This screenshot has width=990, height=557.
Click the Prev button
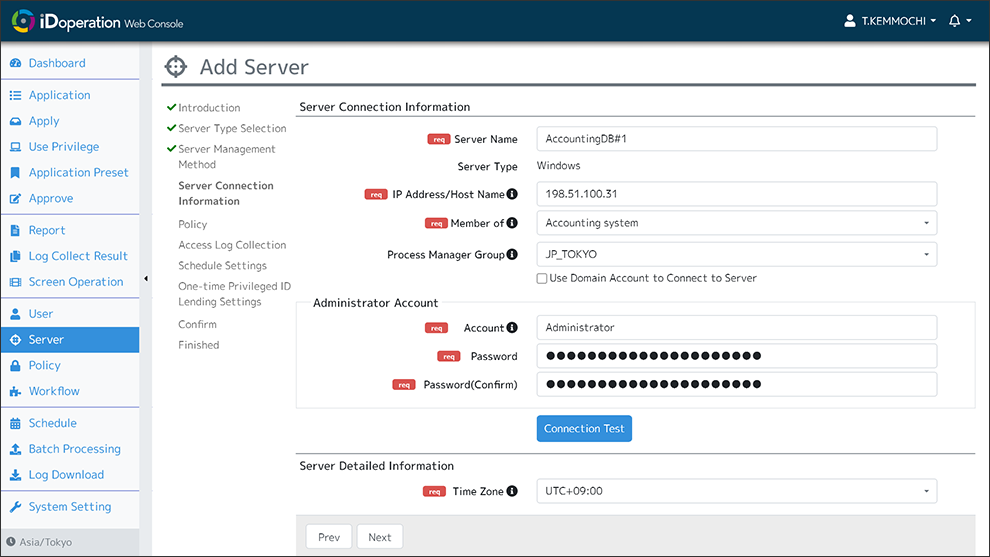click(x=329, y=537)
